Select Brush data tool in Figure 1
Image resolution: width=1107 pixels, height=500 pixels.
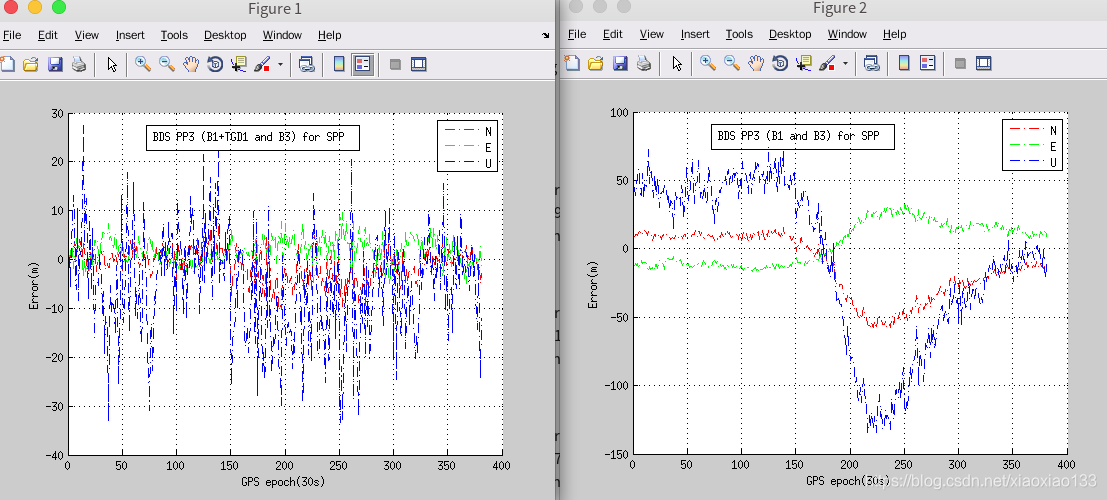point(262,64)
